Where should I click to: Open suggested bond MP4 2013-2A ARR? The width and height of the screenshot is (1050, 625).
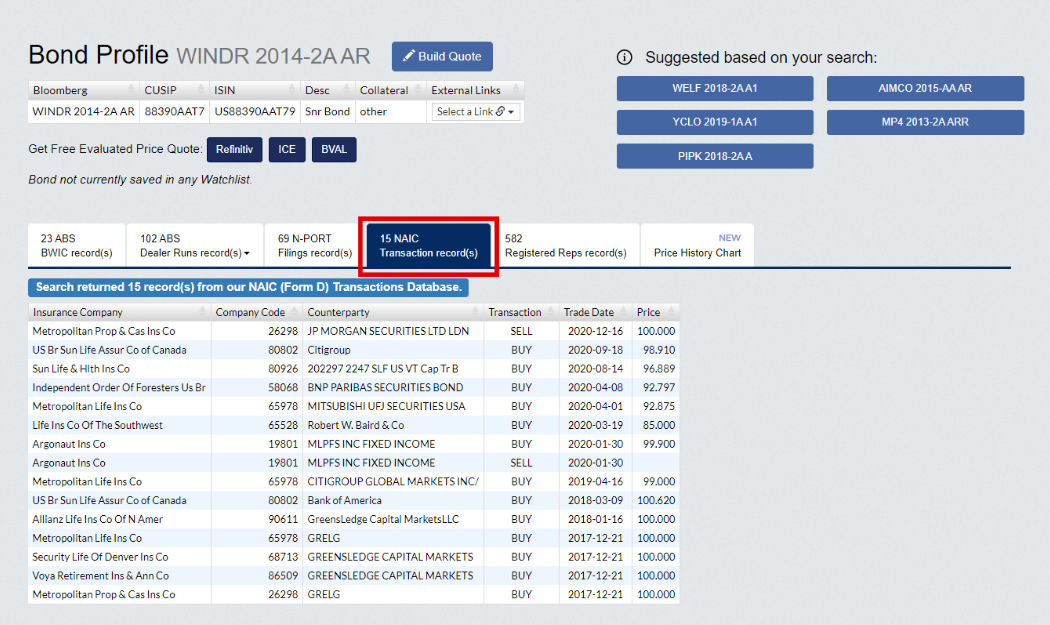925,123
